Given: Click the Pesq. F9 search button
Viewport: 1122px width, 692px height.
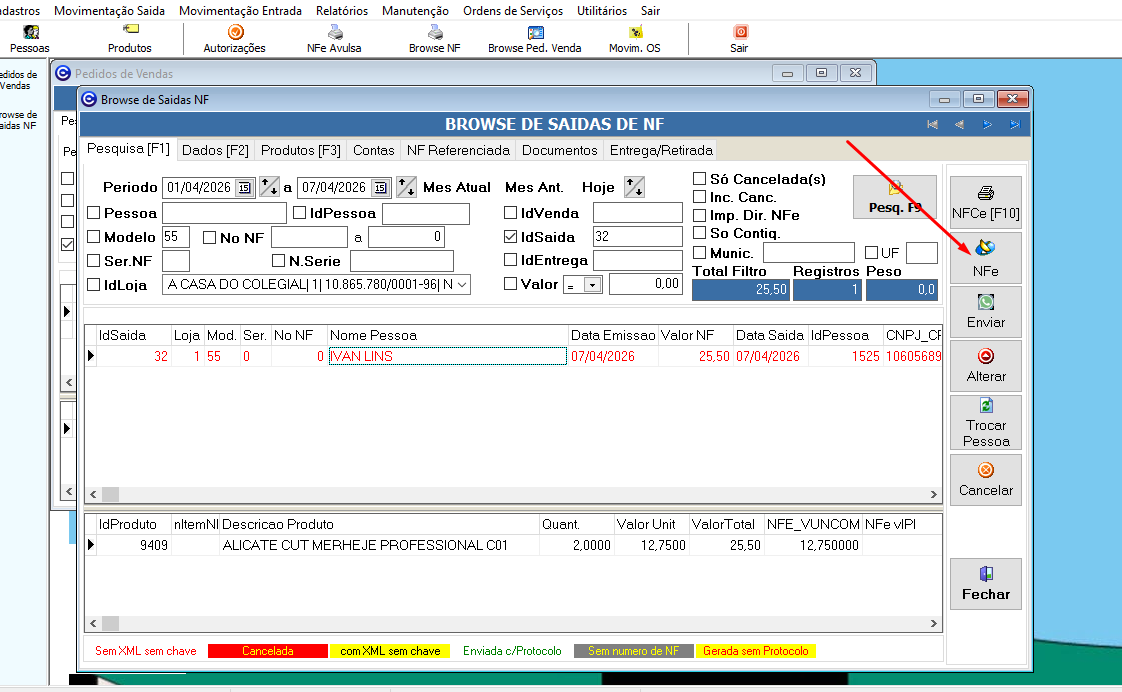Looking at the screenshot, I should (894, 197).
